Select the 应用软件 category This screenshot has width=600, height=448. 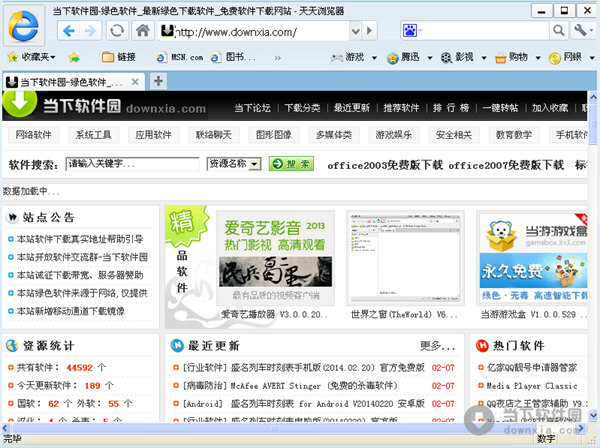153,135
